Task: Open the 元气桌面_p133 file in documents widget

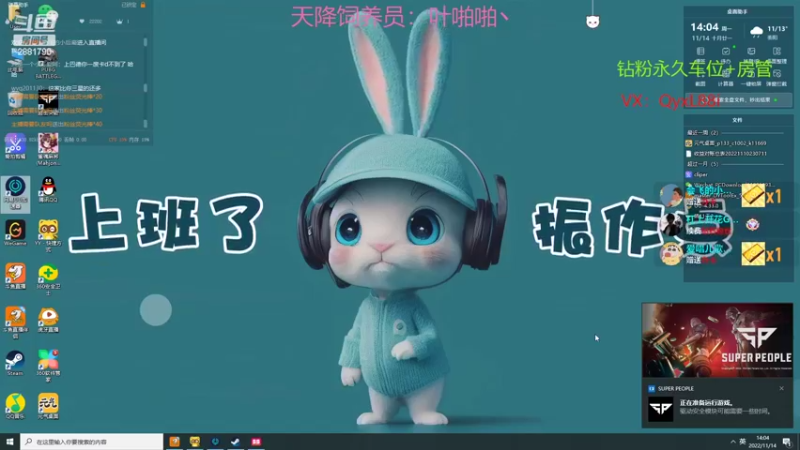Action: tap(726, 143)
